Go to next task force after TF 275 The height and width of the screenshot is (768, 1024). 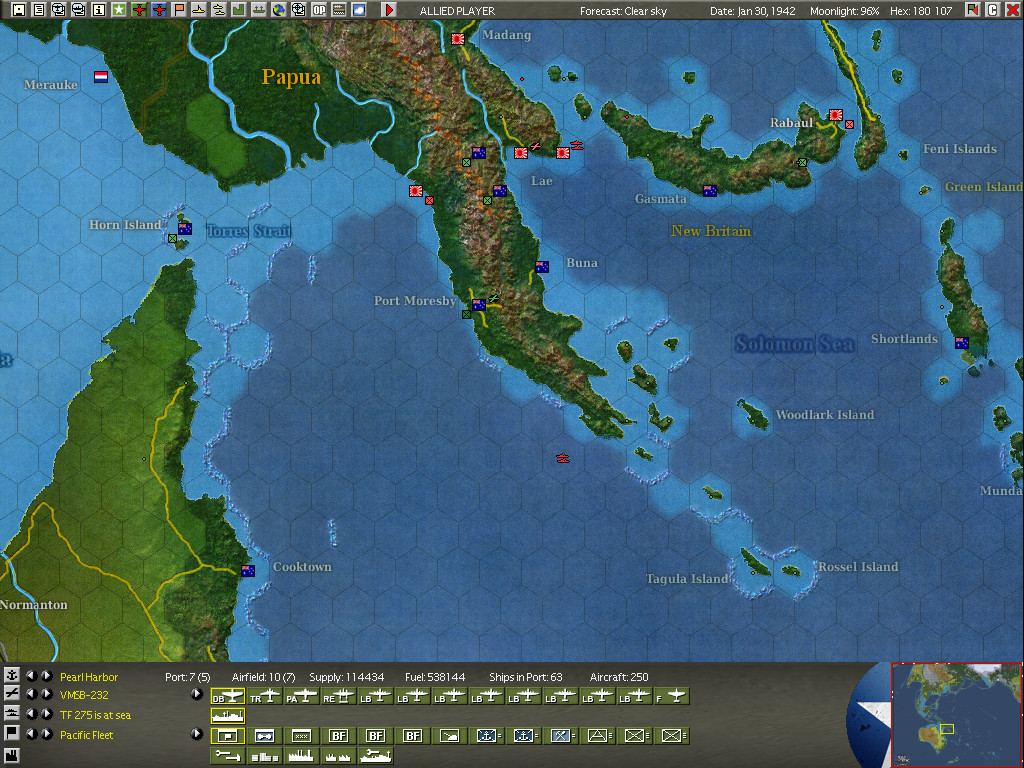(46, 714)
